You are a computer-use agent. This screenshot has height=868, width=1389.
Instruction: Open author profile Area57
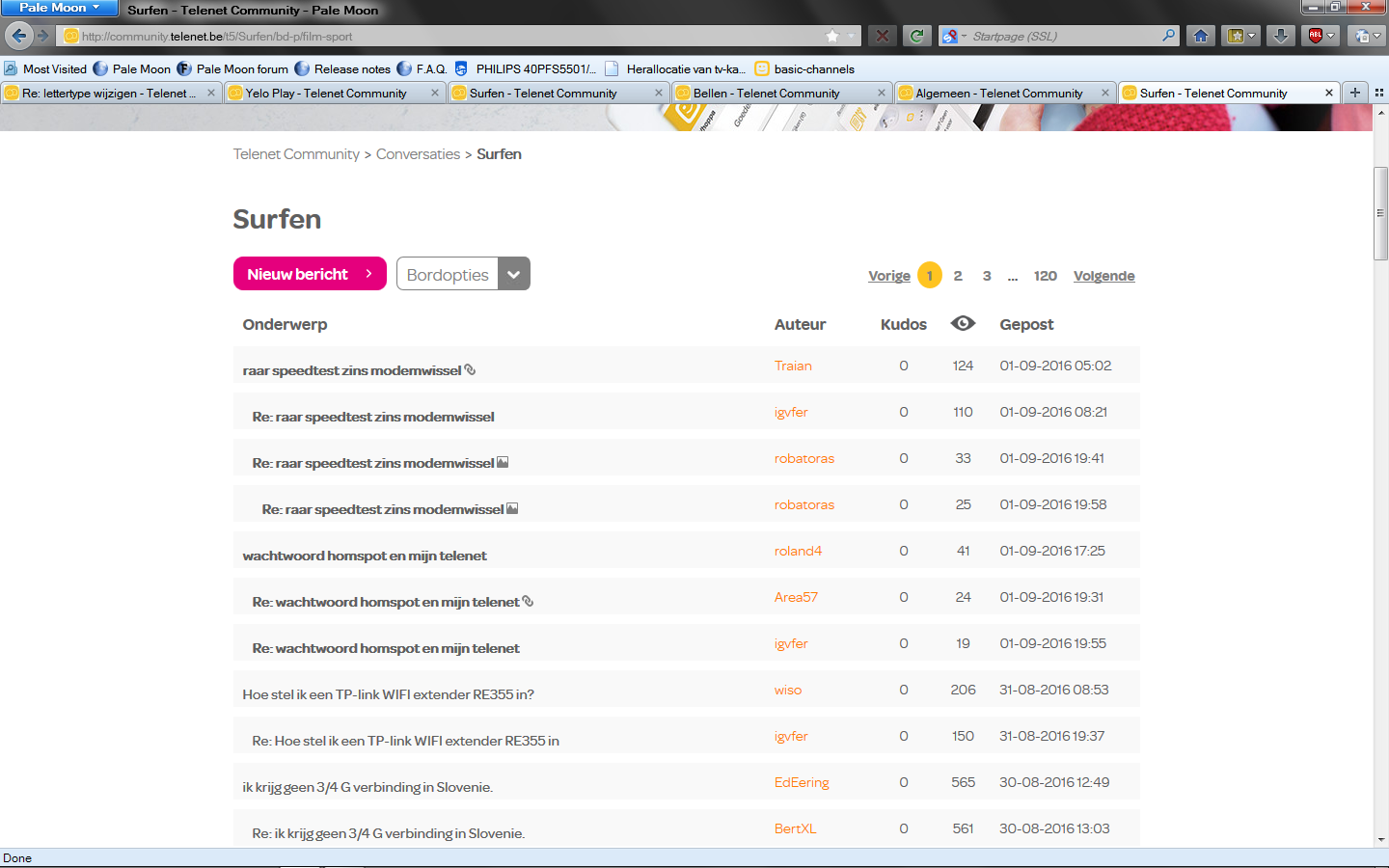(796, 597)
